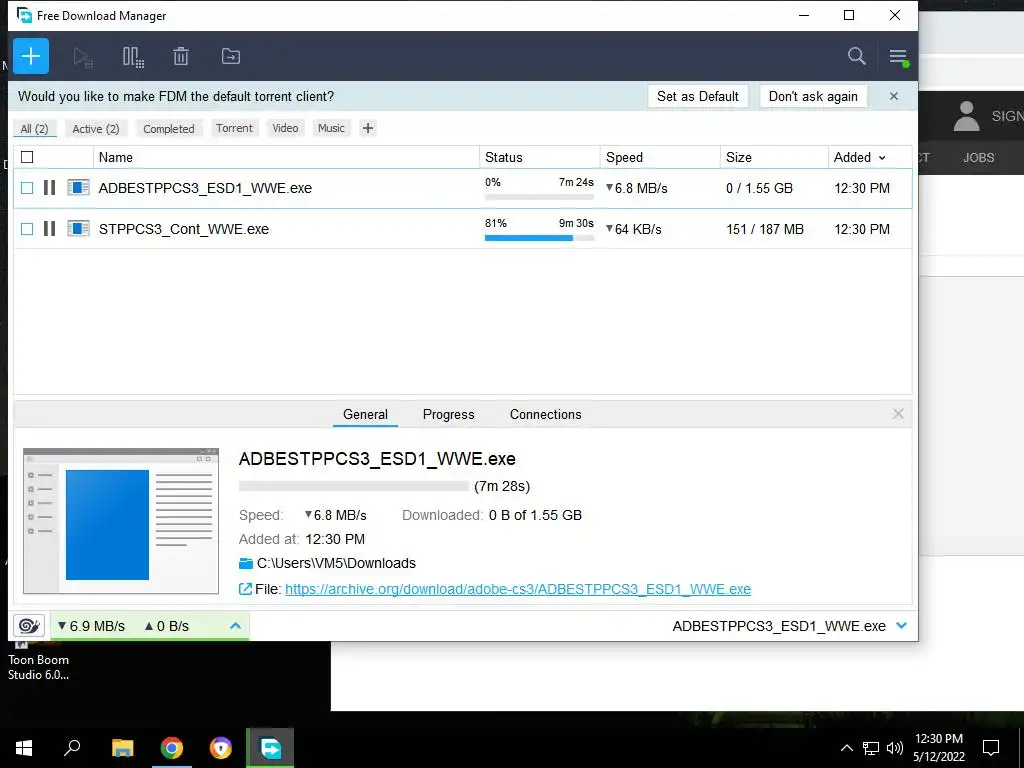The width and height of the screenshot is (1024, 768).
Task: Select the Video filter tab
Action: (285, 128)
